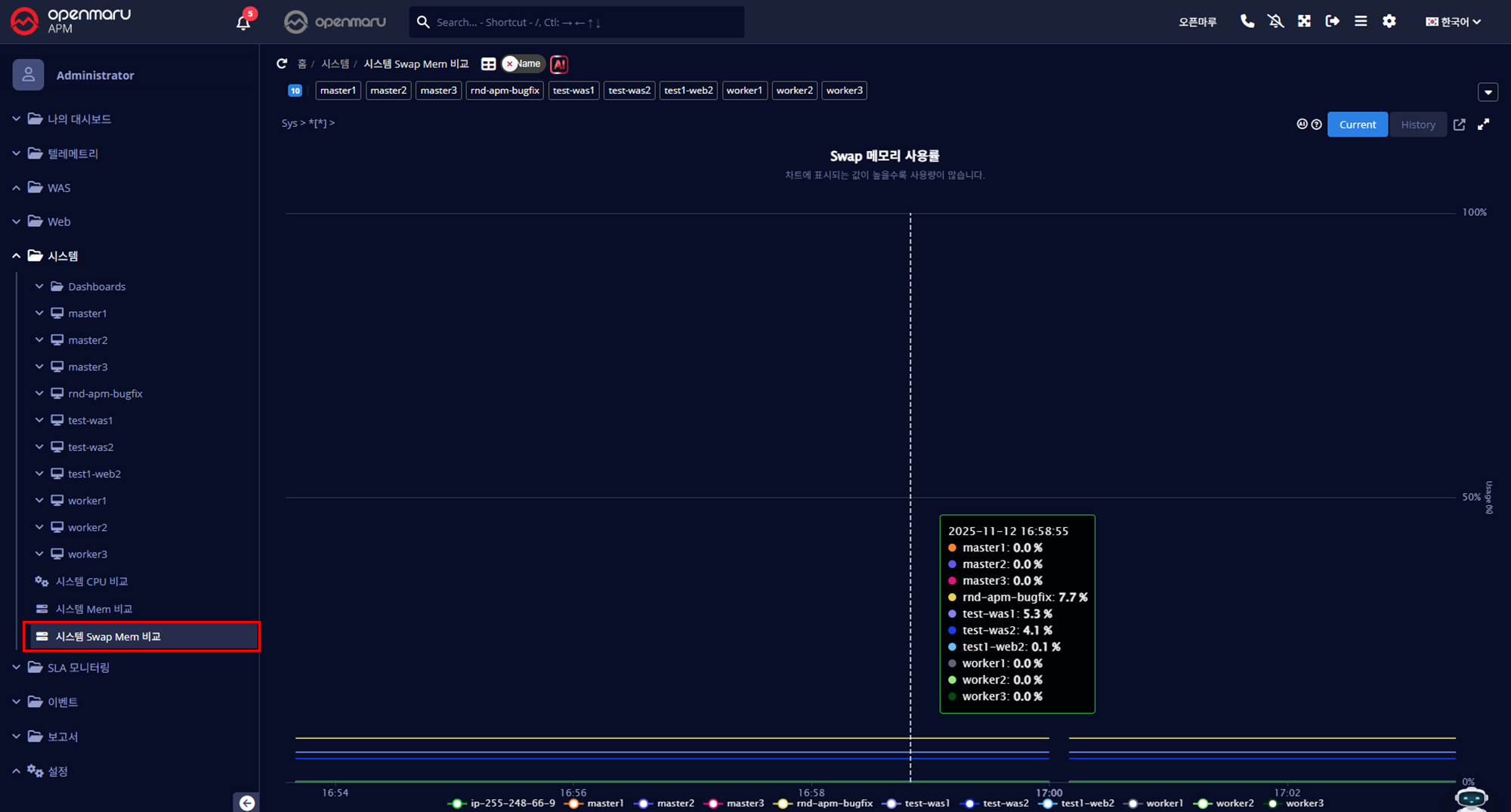The width and height of the screenshot is (1511, 812).
Task: Open chart in new window icon
Action: 1460,125
